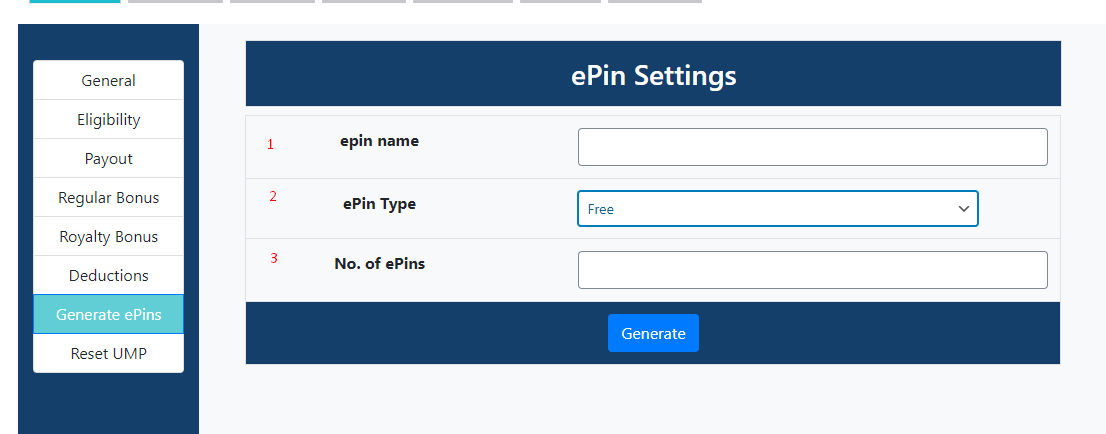Select the Generate ePins tab
Screen dimensions: 1106x434
[108, 314]
